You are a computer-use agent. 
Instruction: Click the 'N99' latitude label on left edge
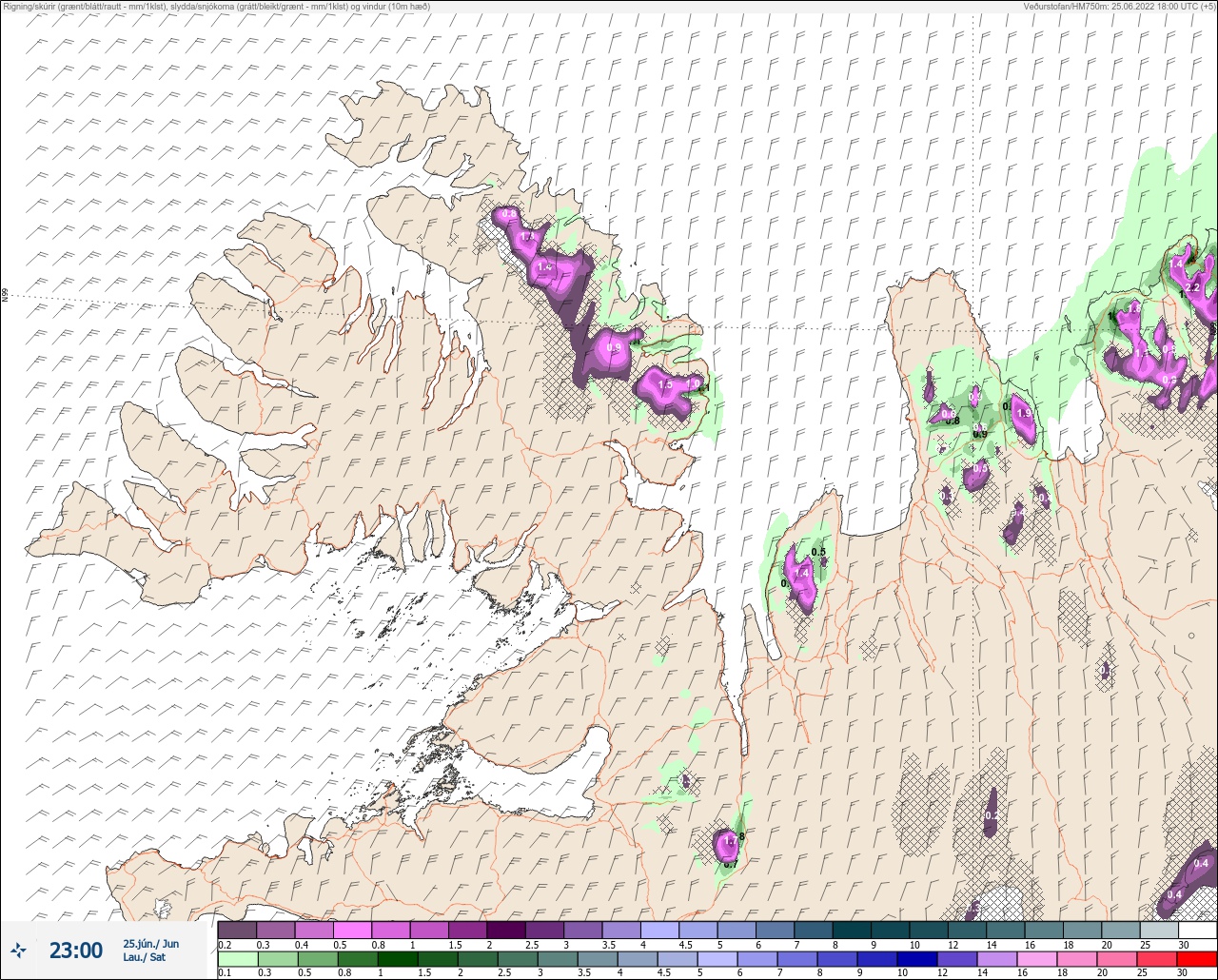point(6,296)
